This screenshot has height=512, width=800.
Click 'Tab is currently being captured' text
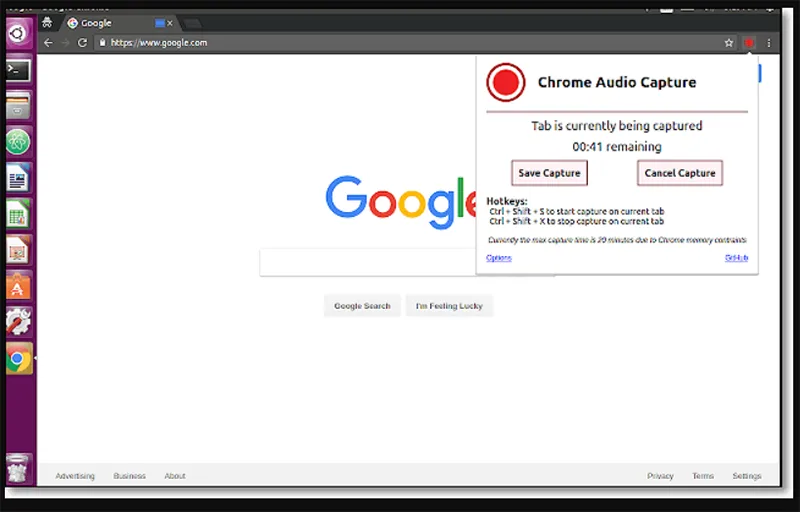point(617,125)
